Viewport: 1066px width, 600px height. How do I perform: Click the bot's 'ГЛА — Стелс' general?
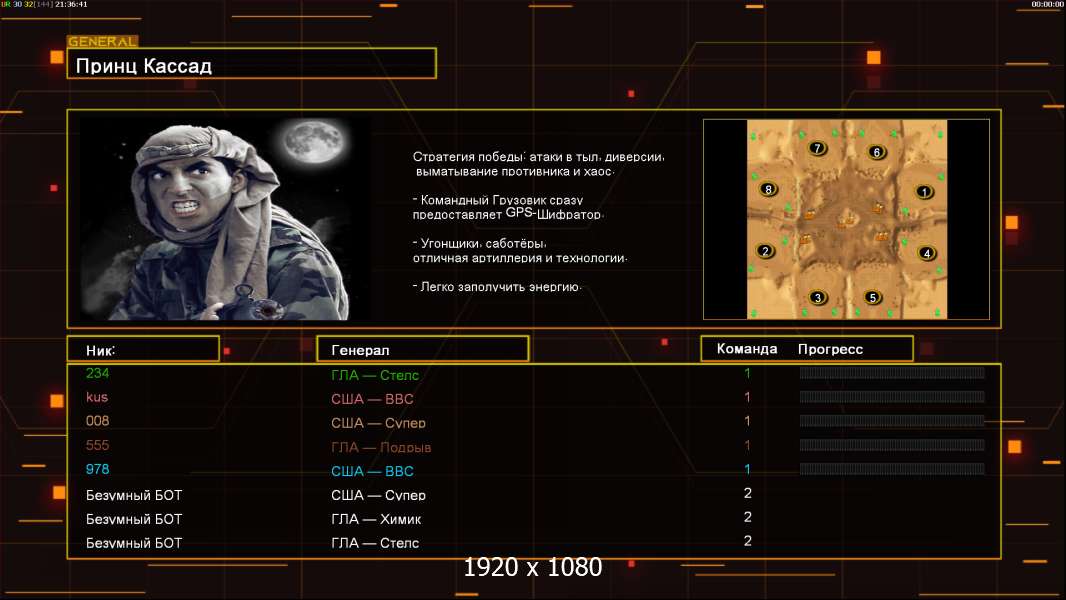[x=375, y=543]
